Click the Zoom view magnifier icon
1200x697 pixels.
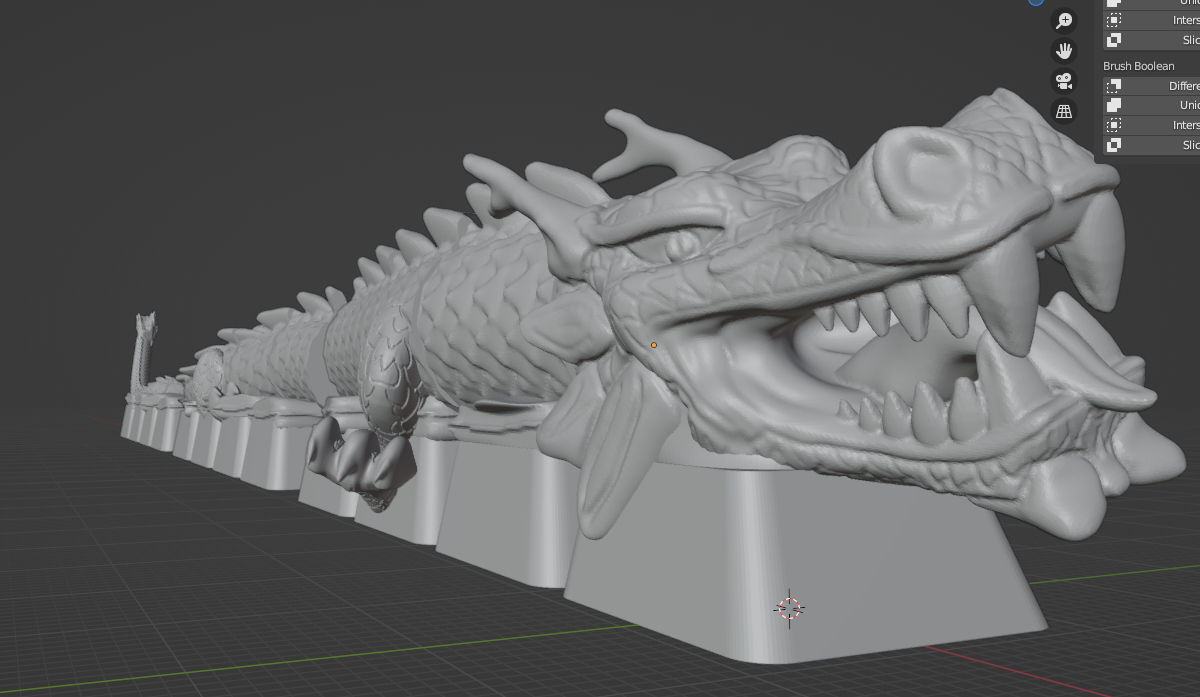(1064, 21)
